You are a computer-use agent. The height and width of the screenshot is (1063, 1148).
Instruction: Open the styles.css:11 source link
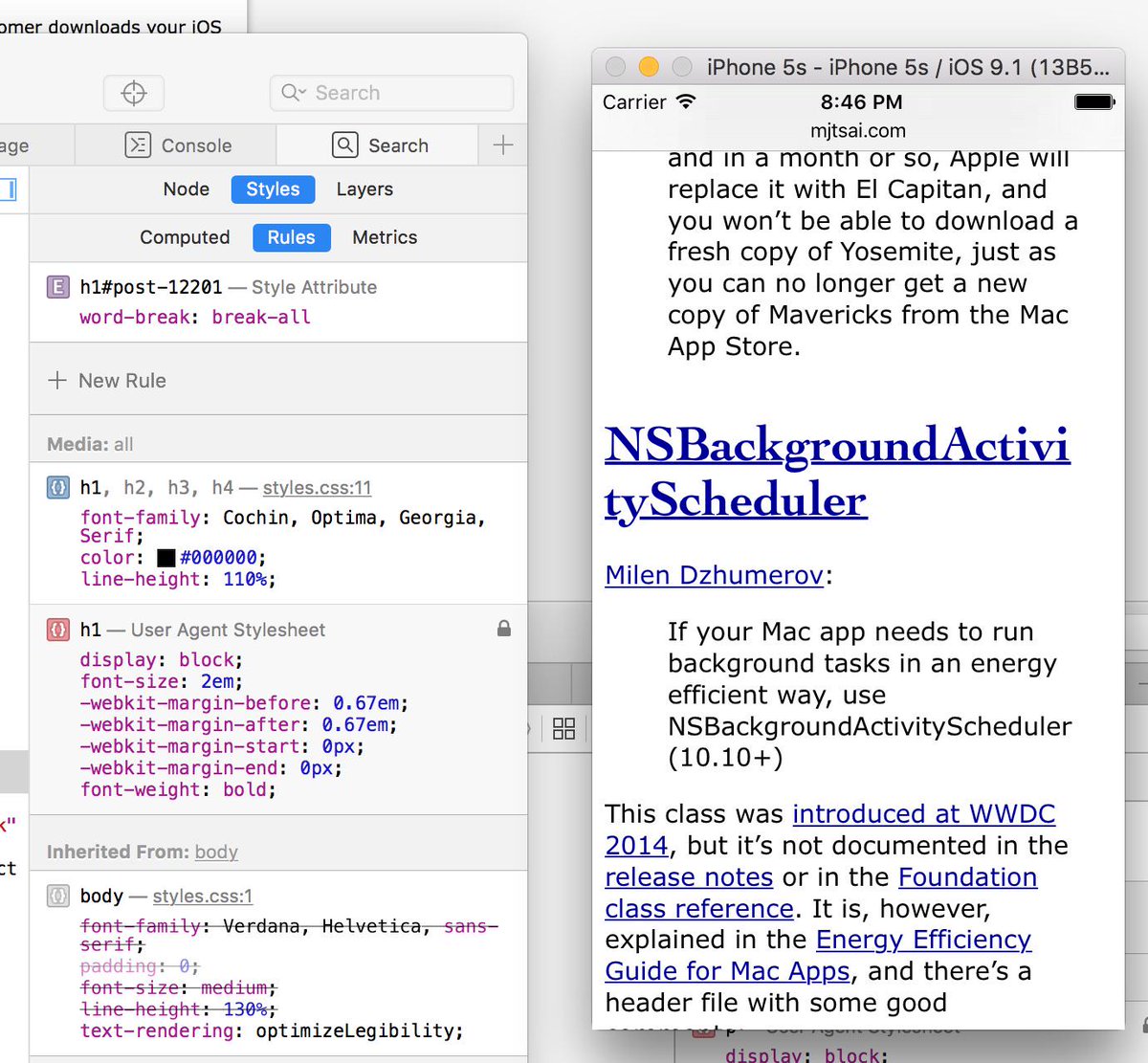317,488
